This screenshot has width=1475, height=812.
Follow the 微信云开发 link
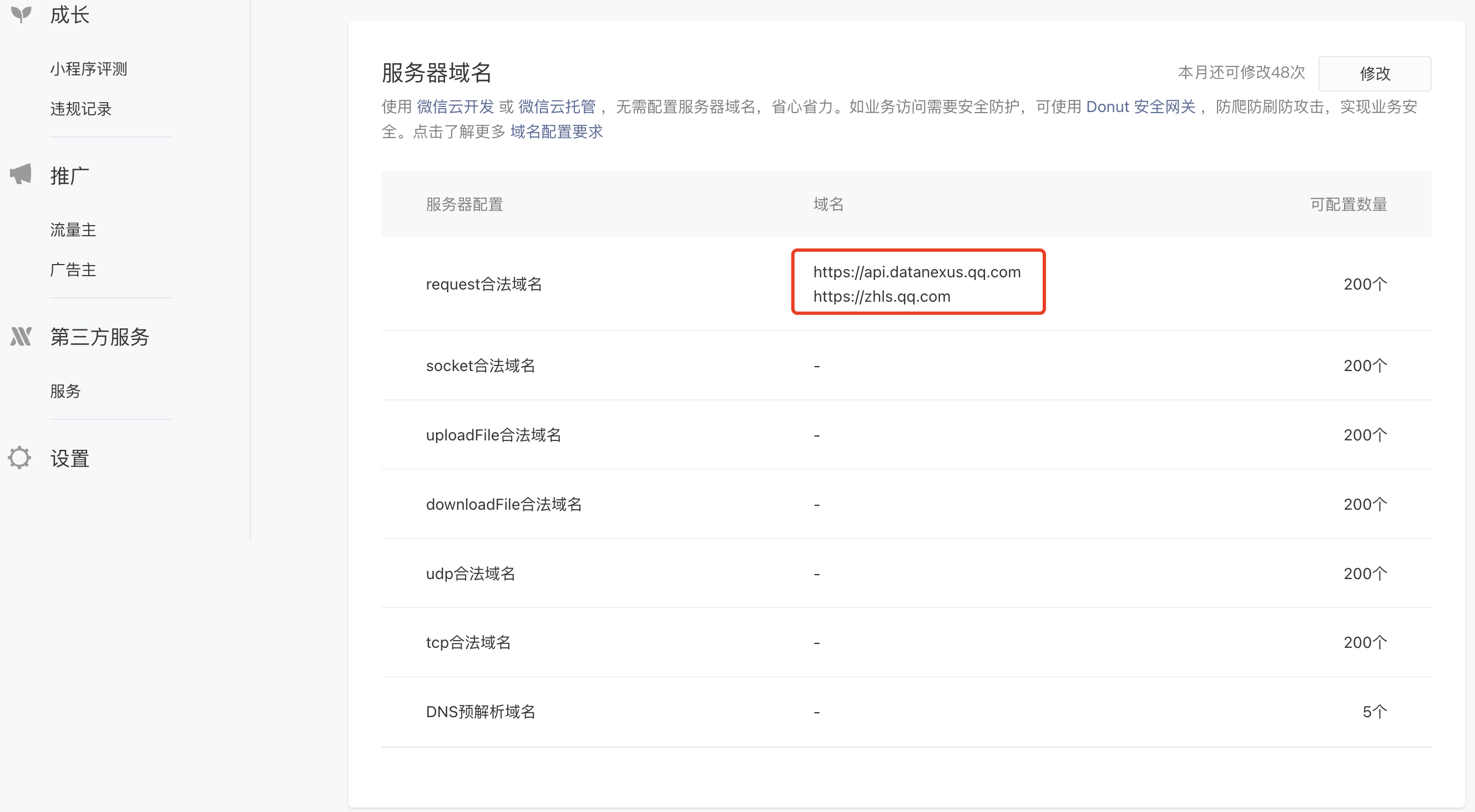455,106
